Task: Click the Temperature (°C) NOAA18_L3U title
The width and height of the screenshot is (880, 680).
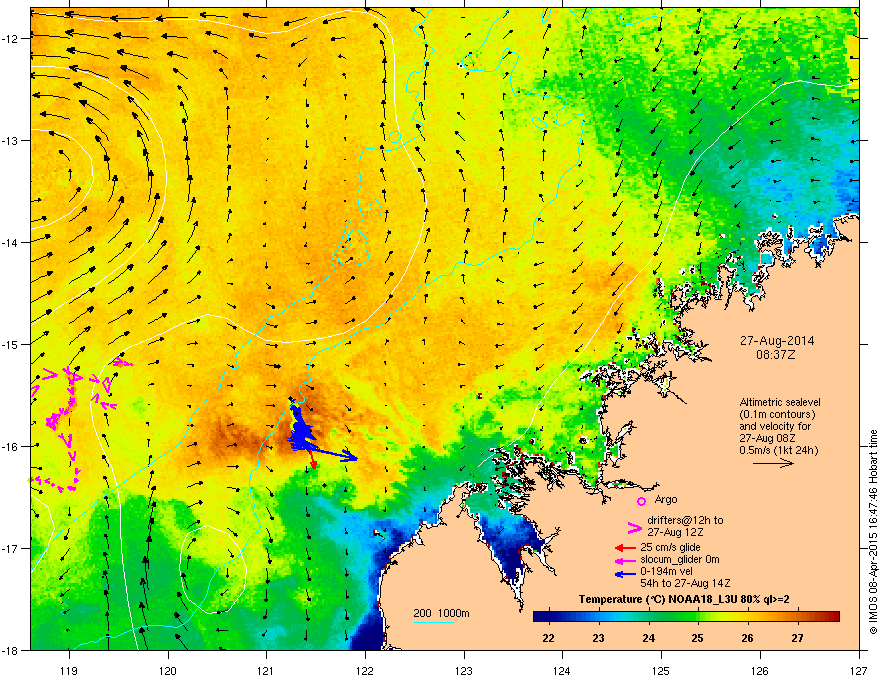Action: pos(684,599)
